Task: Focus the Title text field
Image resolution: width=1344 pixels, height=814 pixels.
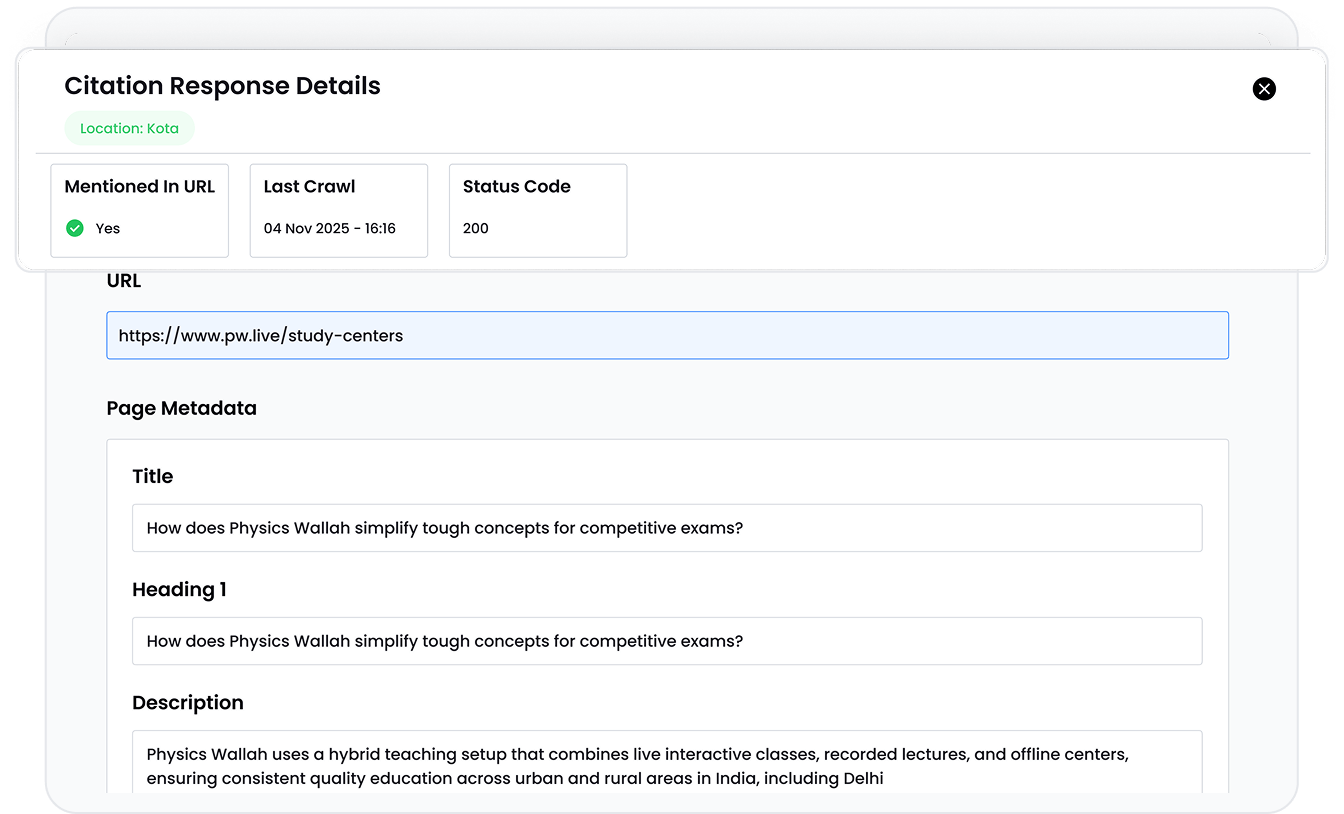Action: click(x=667, y=528)
